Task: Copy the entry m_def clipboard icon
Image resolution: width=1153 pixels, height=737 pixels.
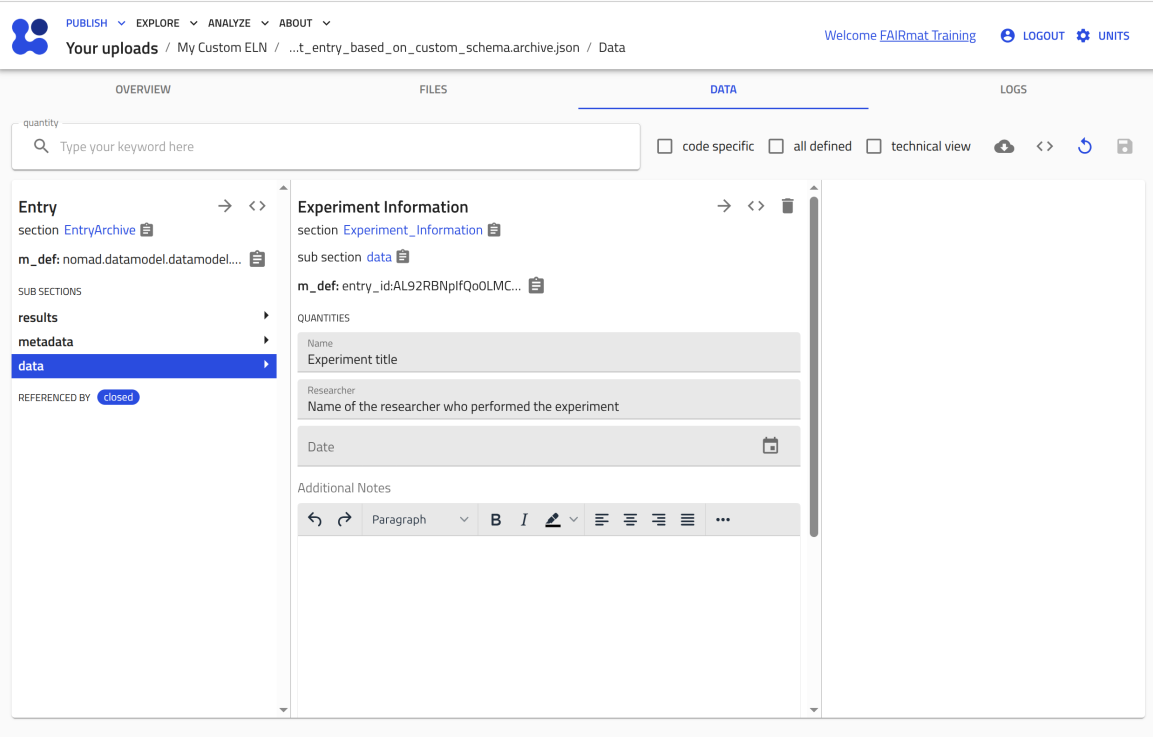Action: tap(257, 259)
